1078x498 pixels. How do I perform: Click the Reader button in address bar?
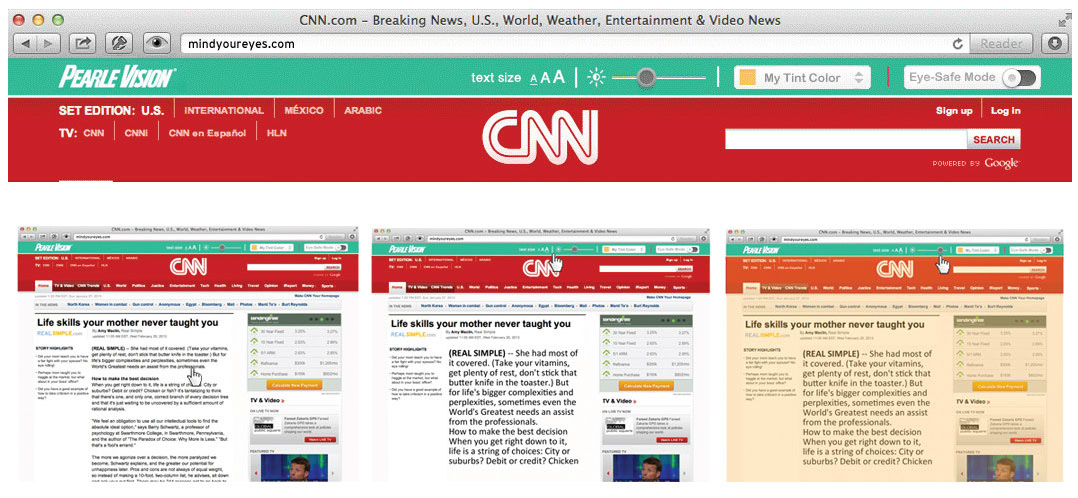click(x=1000, y=44)
